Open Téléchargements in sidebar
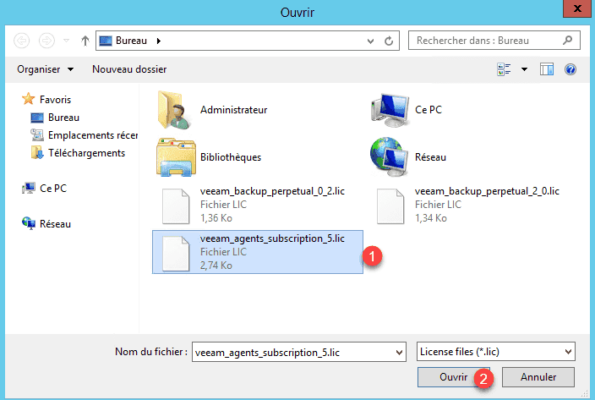The image size is (595, 400). point(78,153)
